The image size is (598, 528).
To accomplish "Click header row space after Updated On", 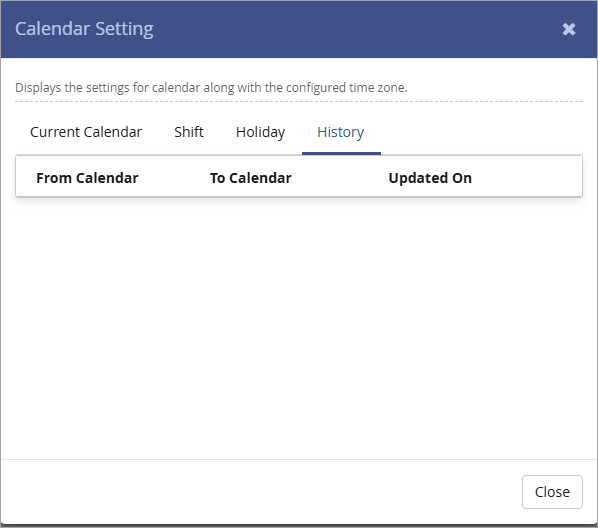I will [x=527, y=178].
